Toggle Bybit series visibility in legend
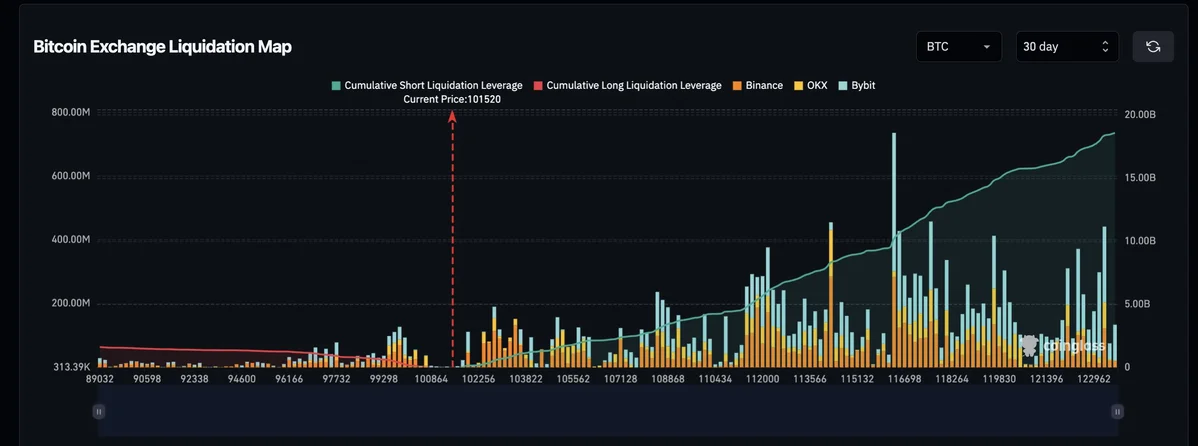 pos(859,86)
